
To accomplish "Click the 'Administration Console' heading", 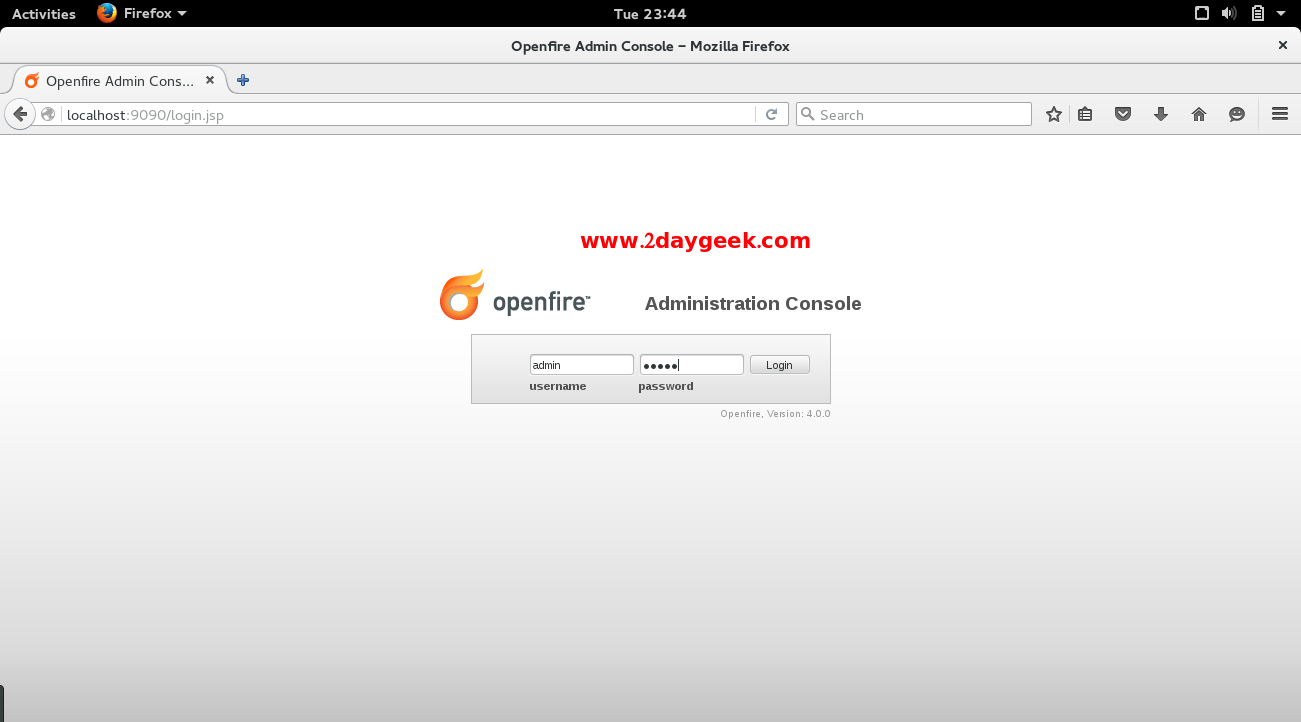I will [753, 303].
